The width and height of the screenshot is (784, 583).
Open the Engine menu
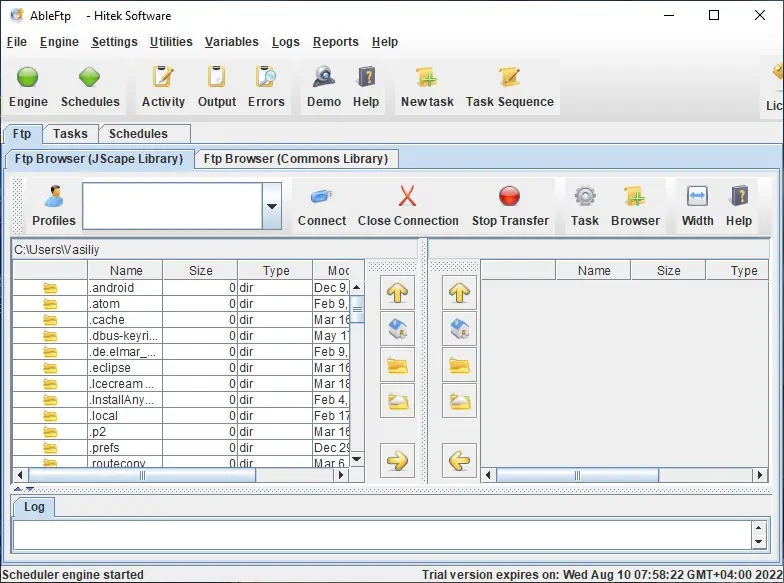pos(59,42)
